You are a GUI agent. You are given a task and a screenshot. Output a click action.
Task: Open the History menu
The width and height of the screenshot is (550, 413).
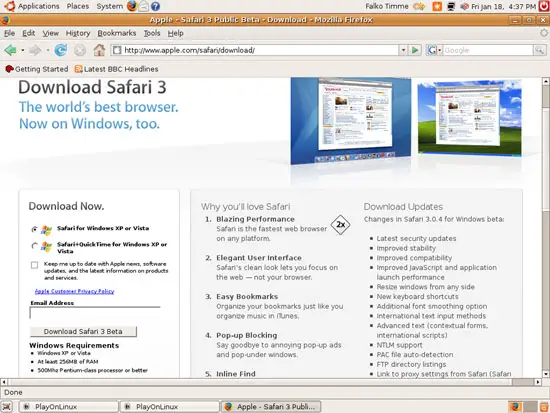pos(78,33)
